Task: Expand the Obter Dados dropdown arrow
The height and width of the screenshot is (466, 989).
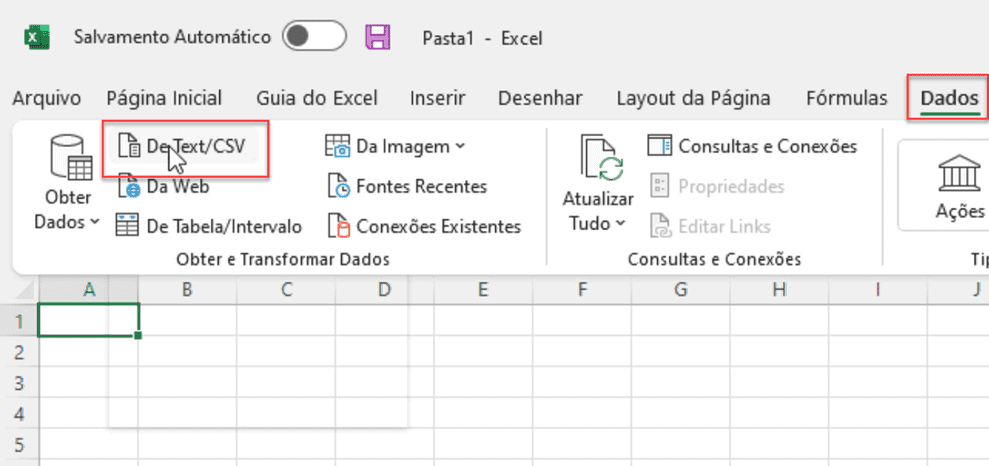Action: coord(95,222)
